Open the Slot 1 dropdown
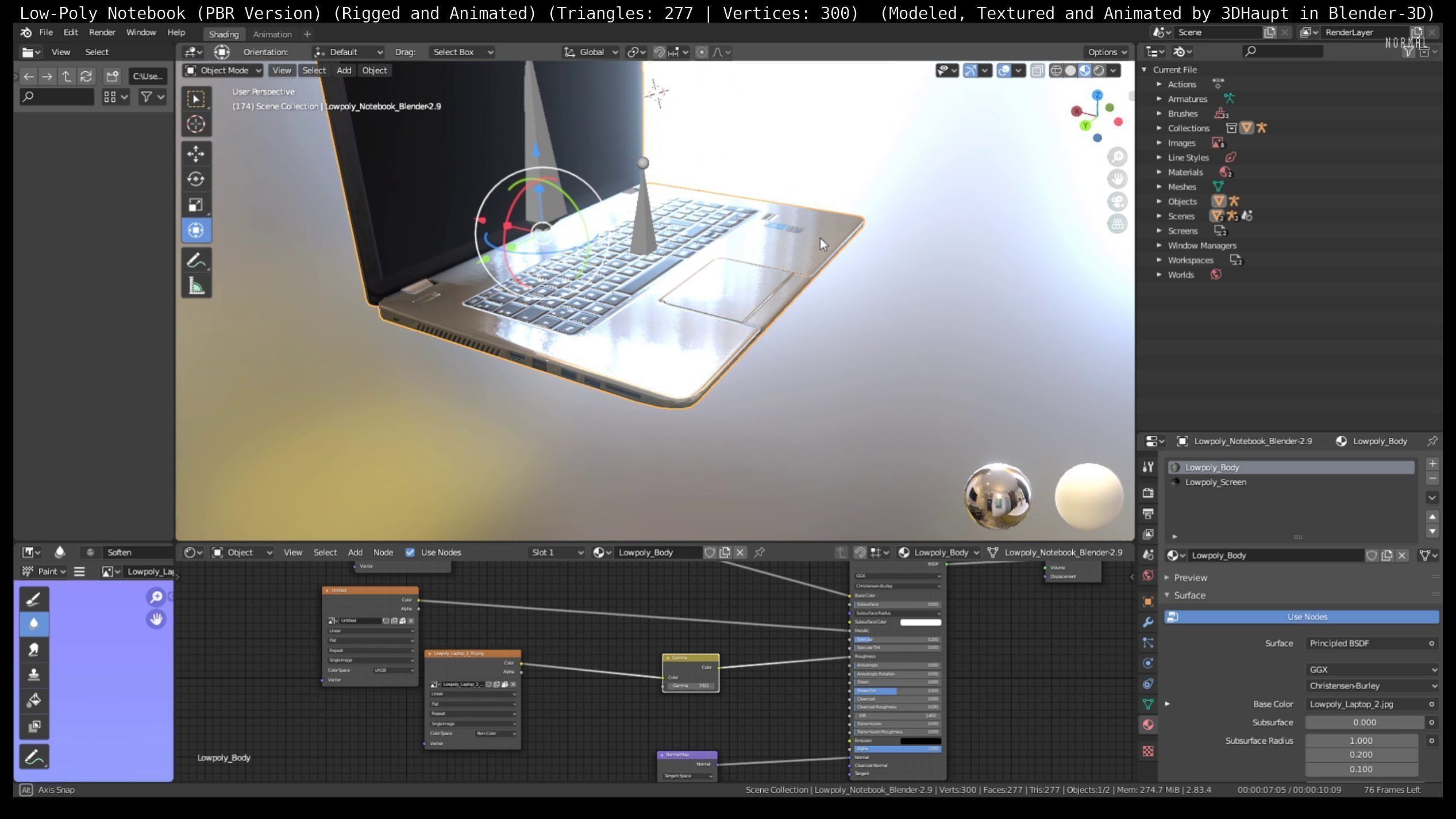 tap(556, 552)
